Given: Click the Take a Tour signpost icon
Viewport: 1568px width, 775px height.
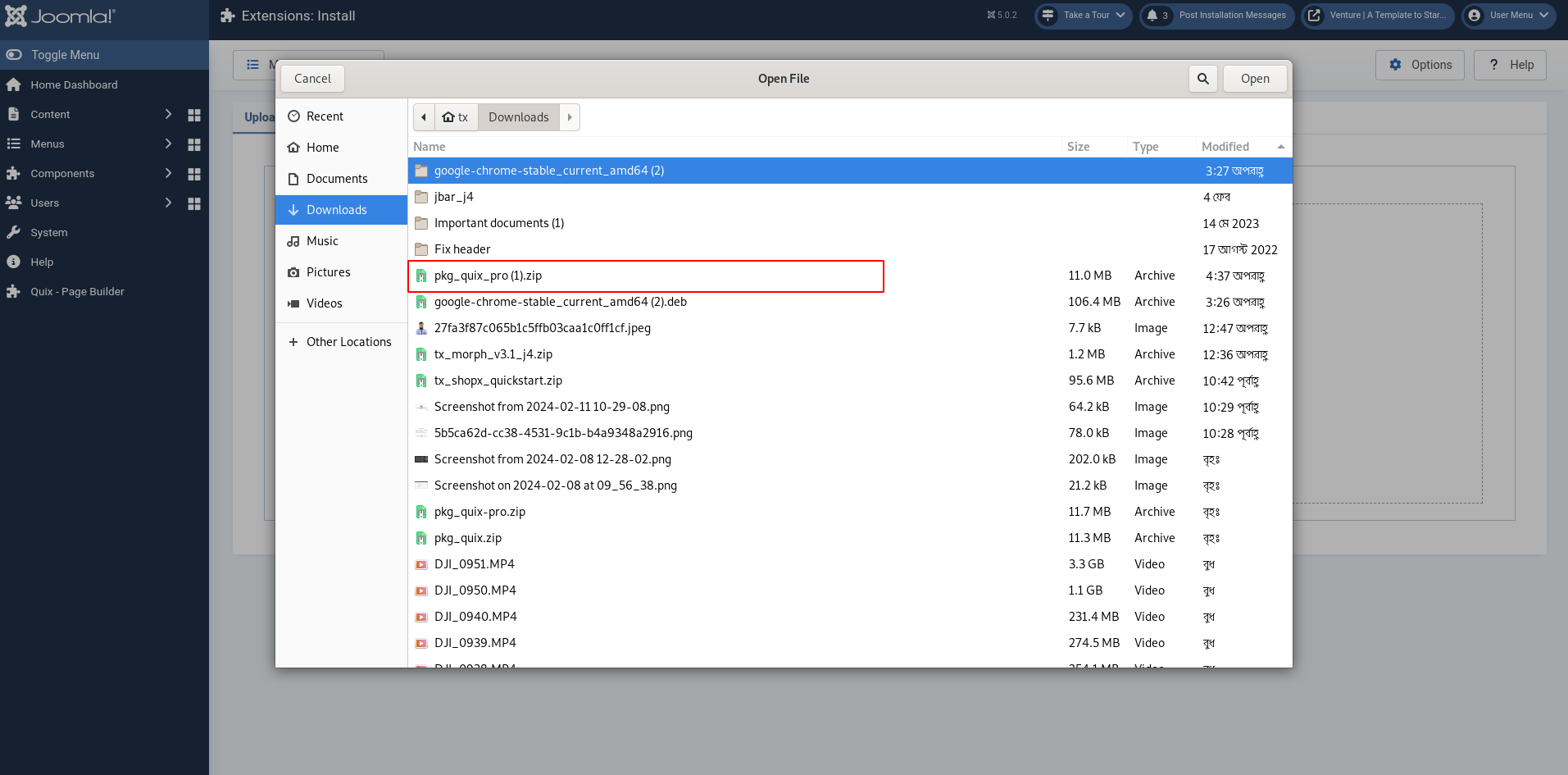Looking at the screenshot, I should click(1048, 16).
